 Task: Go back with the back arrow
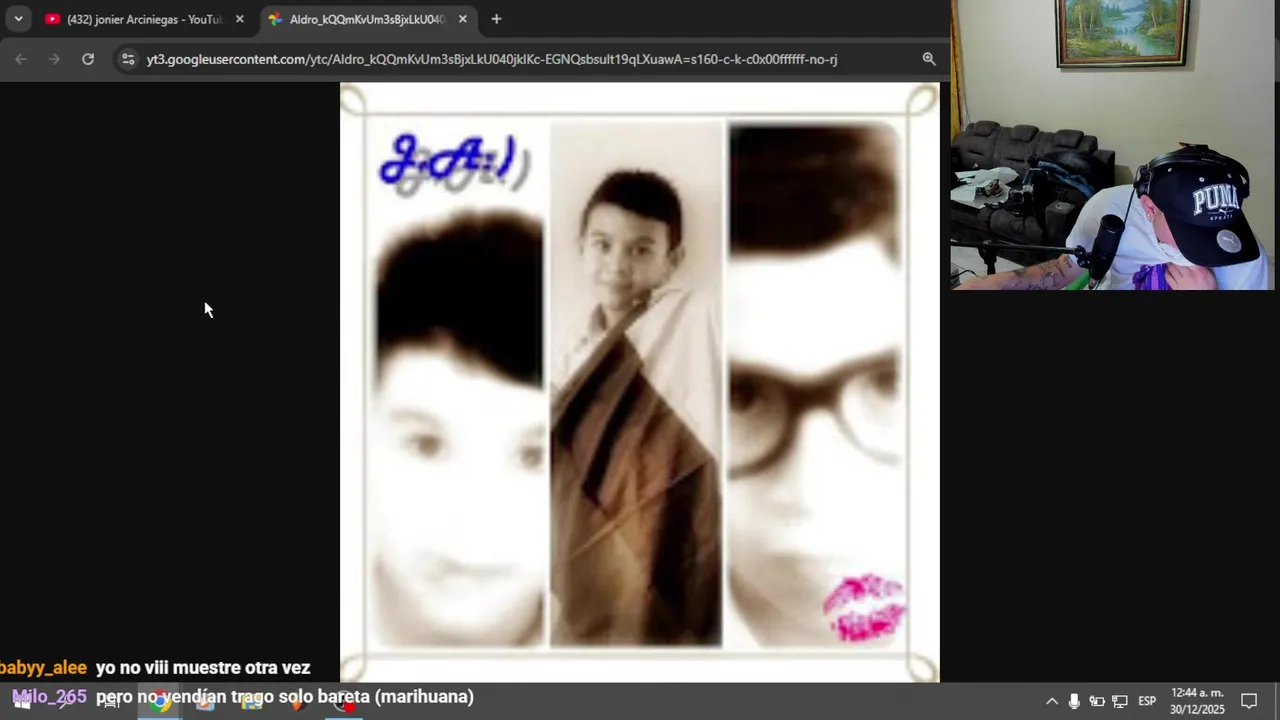click(21, 59)
